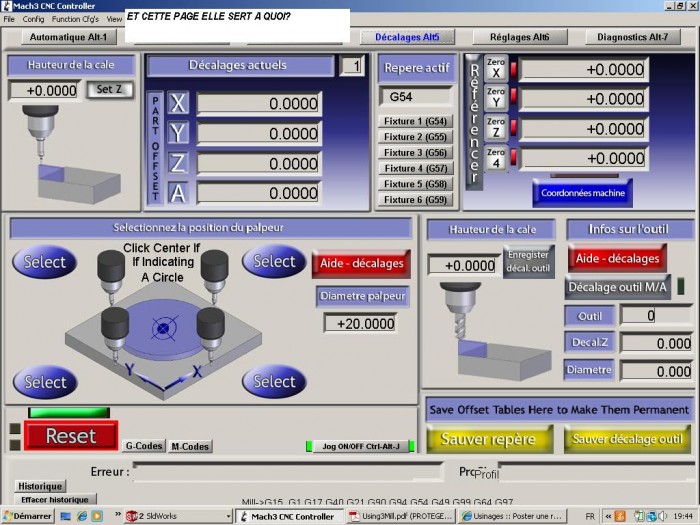
Task: Click the tool Diametre value field
Action: tap(655, 371)
